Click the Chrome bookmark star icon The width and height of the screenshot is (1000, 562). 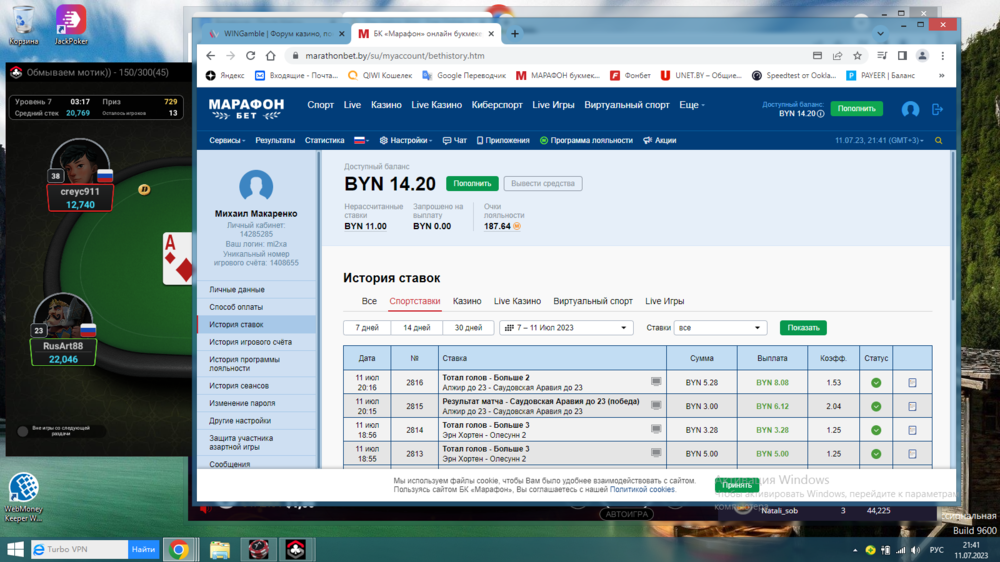click(857, 56)
